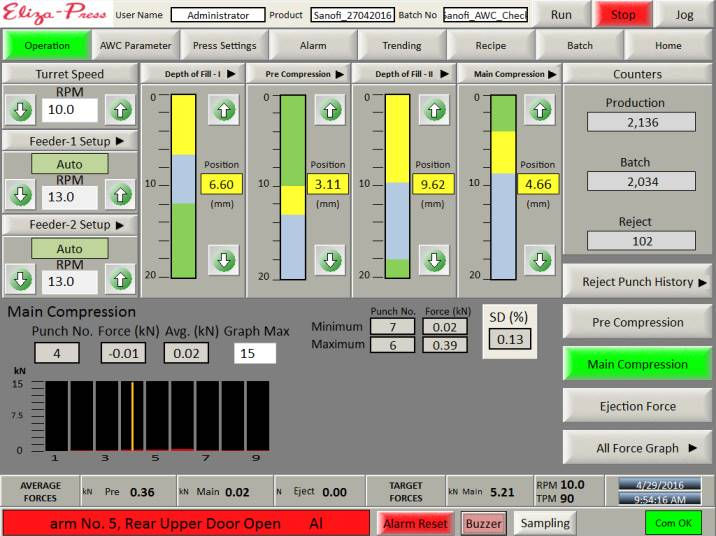Increase Feeder-2 RPM with up arrow
The image size is (716, 536).
click(x=120, y=279)
